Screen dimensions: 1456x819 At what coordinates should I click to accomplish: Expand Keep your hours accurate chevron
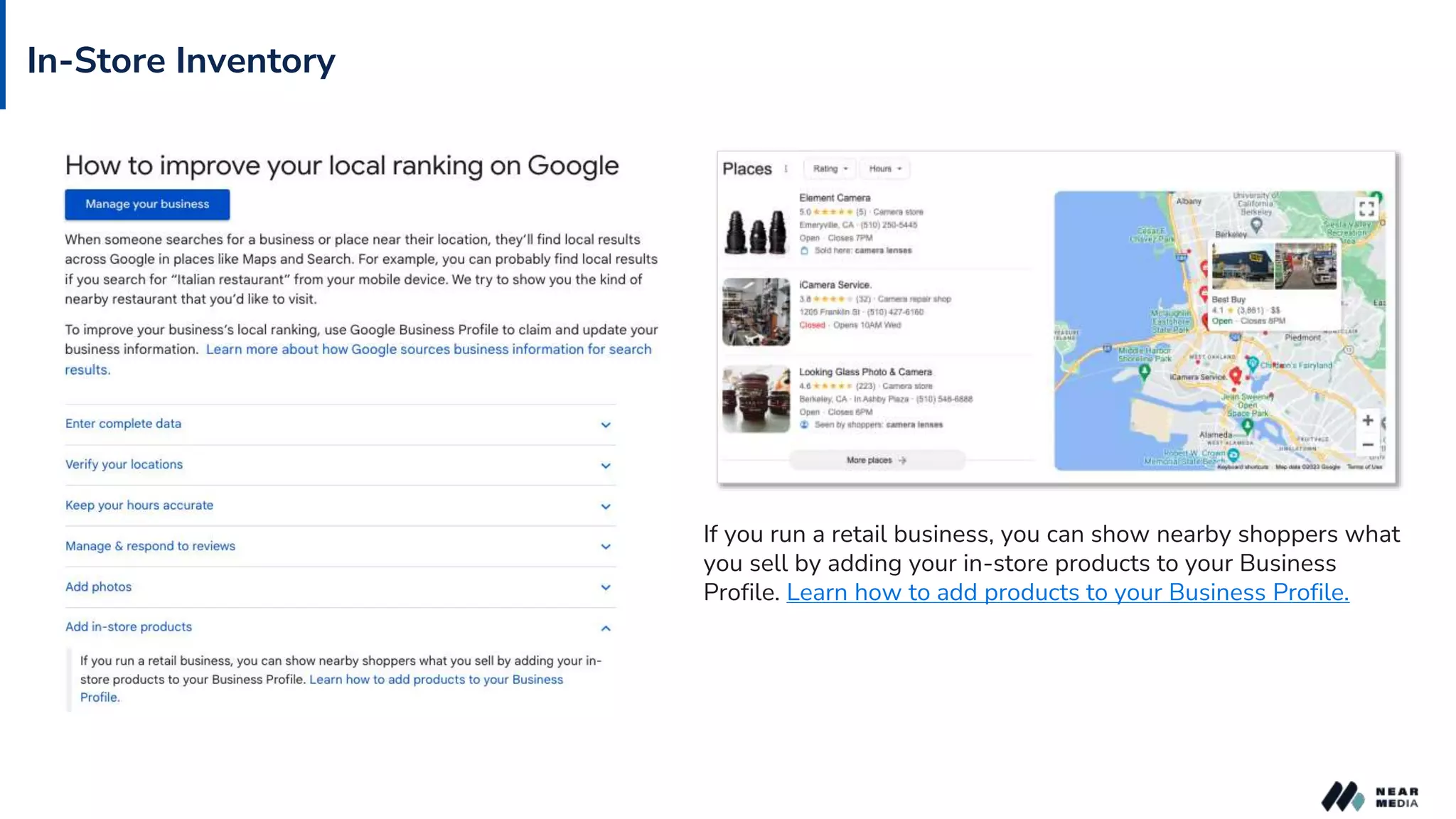pyautogui.click(x=606, y=506)
